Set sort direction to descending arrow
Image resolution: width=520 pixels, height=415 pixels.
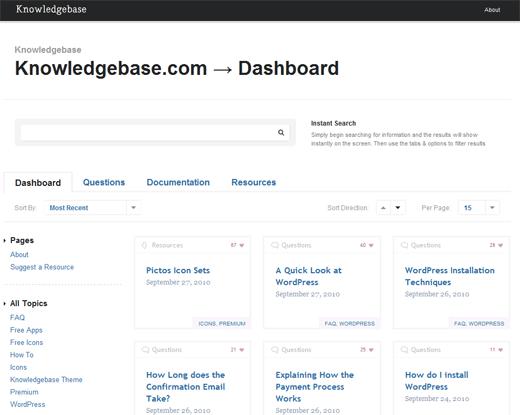click(x=398, y=208)
